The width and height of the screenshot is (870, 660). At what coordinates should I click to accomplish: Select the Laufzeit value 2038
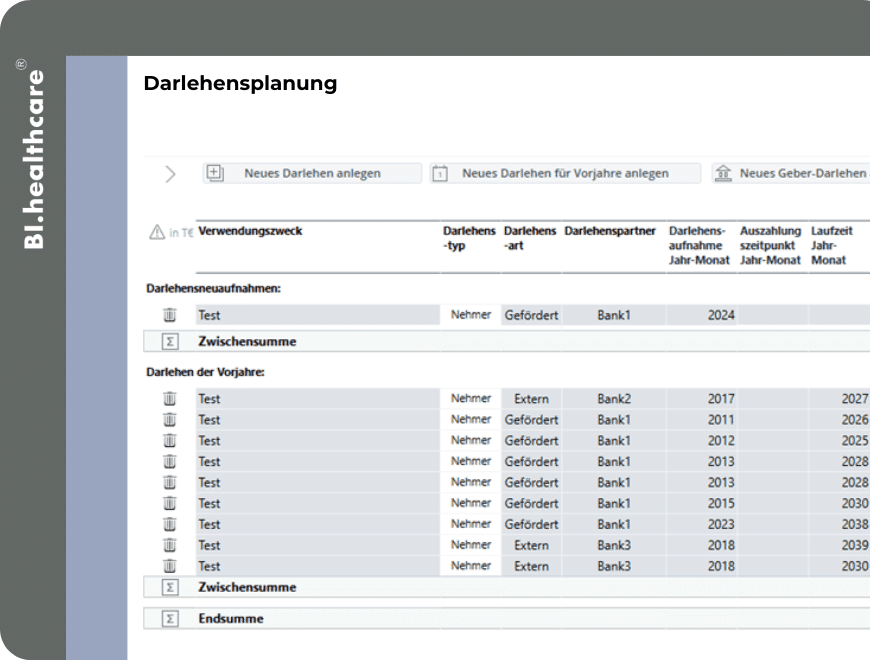pyautogui.click(x=839, y=525)
